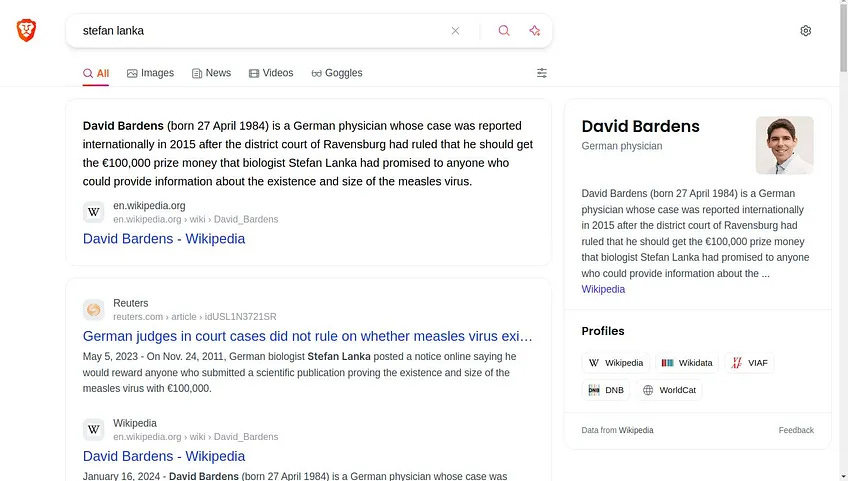Click Feedback link in infobox
The height and width of the screenshot is (481, 848).
tap(796, 430)
